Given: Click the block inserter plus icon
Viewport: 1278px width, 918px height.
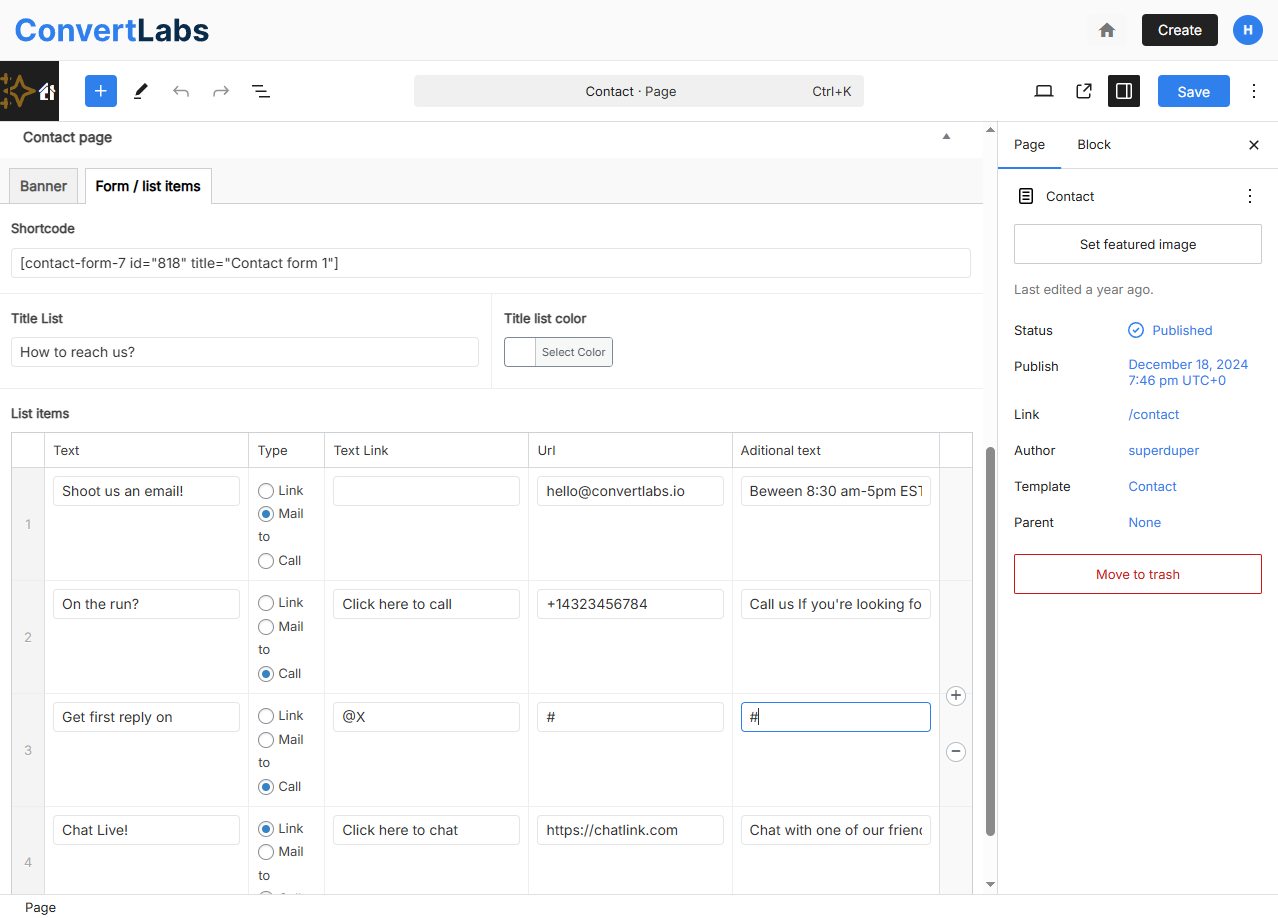Looking at the screenshot, I should [101, 91].
